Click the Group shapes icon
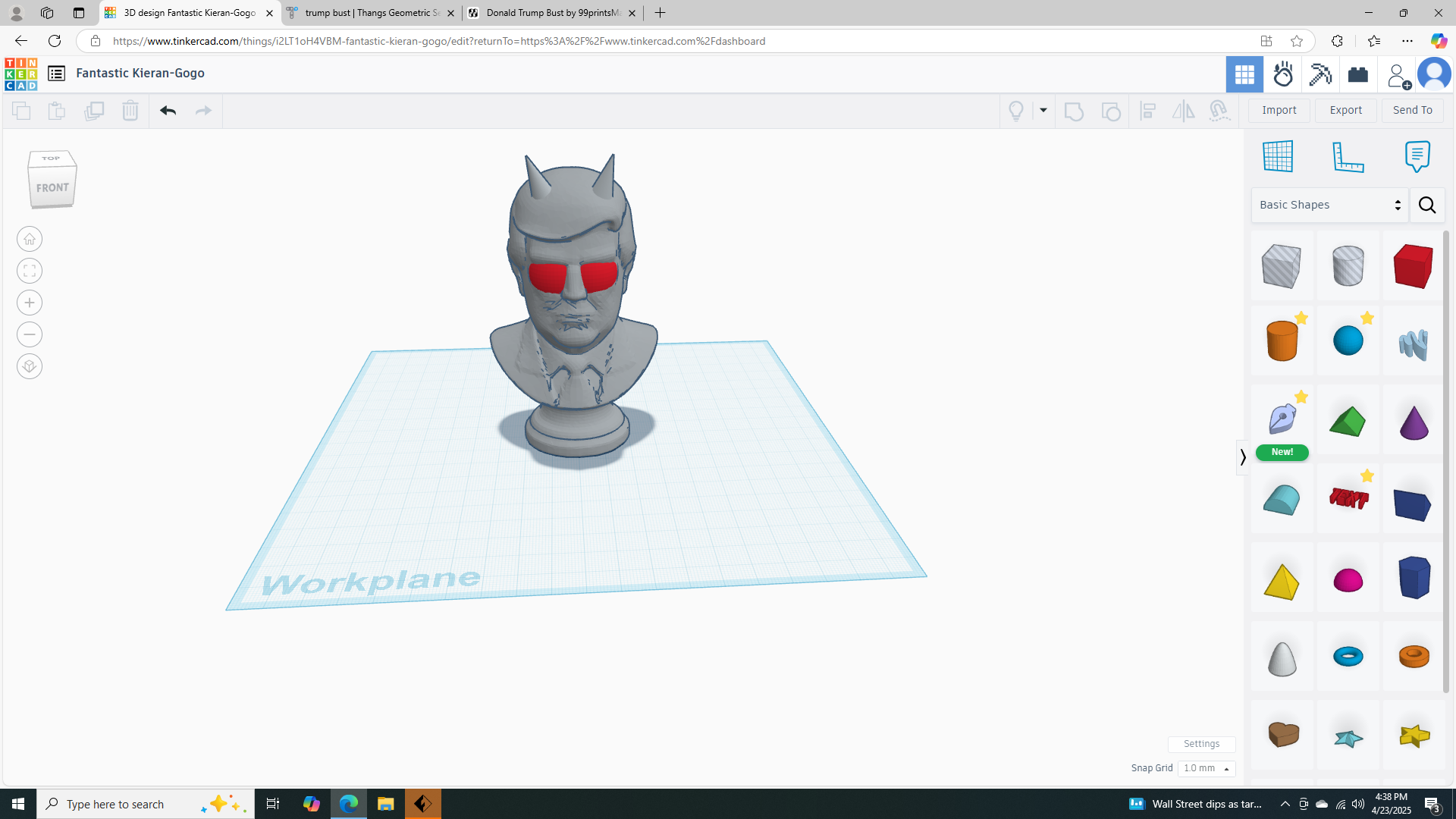The height and width of the screenshot is (819, 1456). (x=1074, y=111)
